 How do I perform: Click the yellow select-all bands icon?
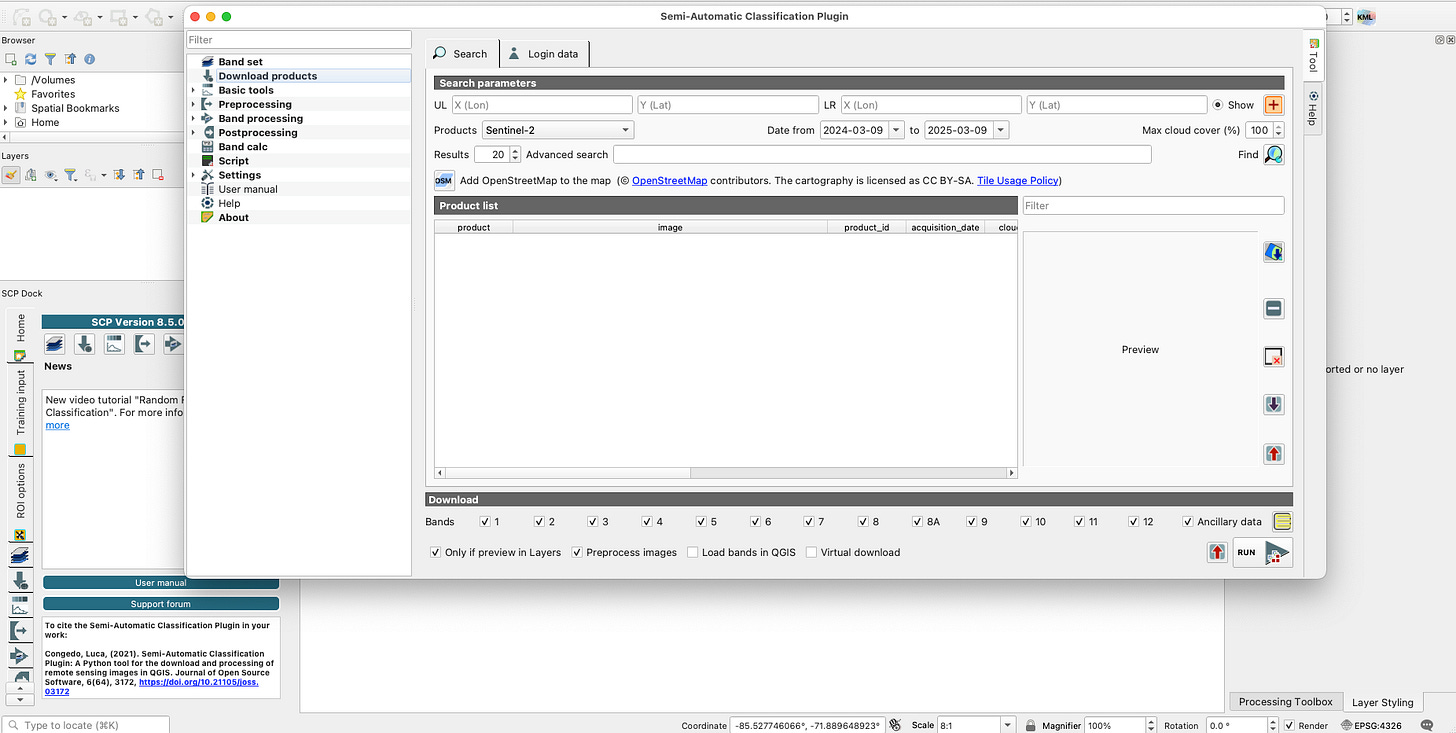[1283, 521]
